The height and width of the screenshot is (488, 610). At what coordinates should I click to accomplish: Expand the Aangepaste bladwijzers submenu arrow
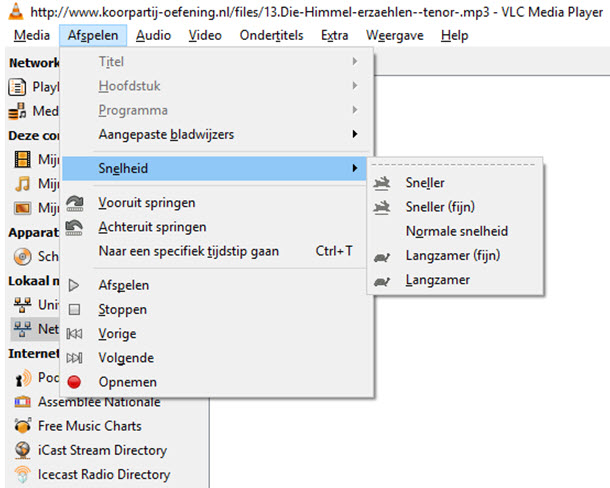[354, 134]
